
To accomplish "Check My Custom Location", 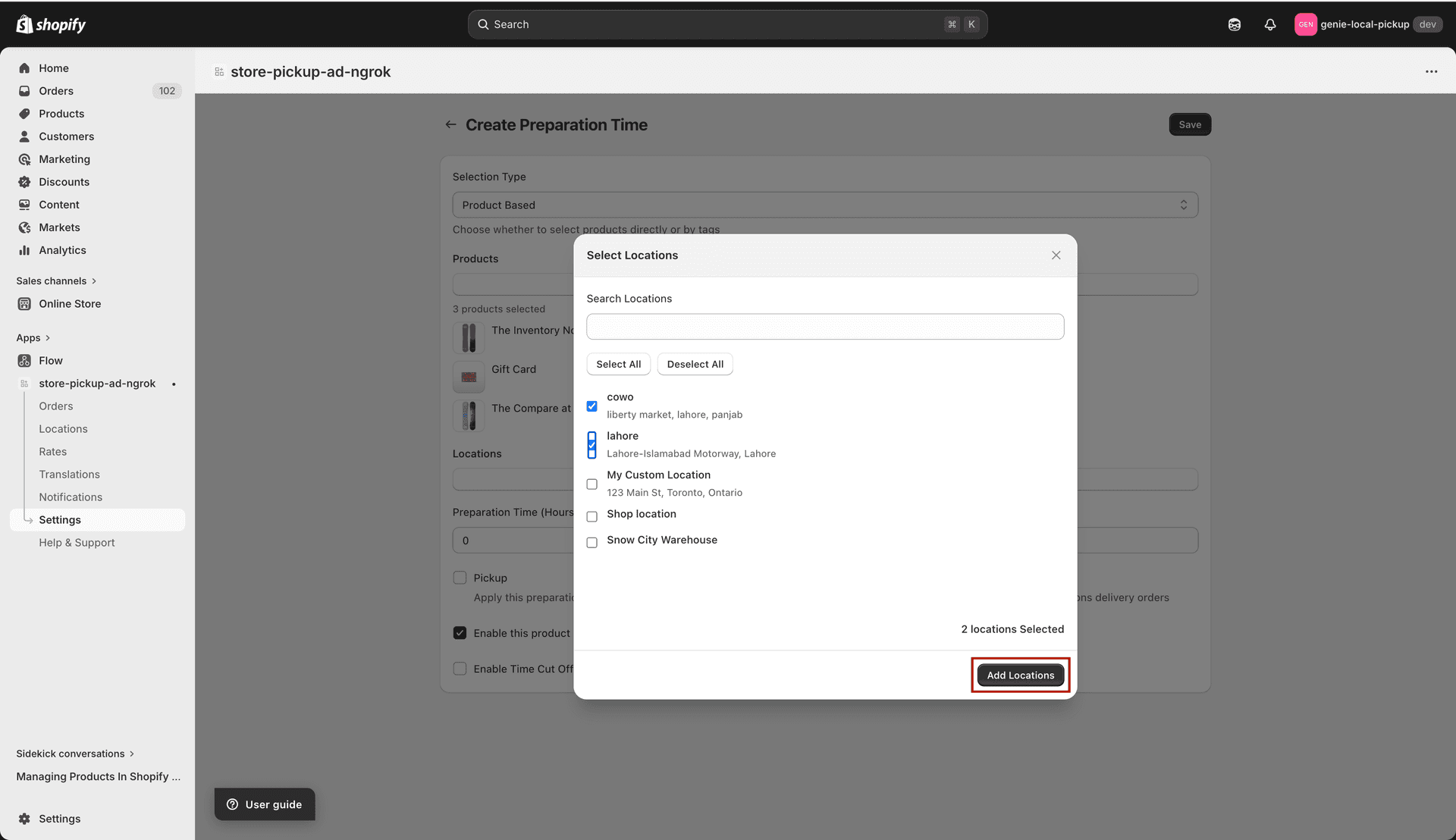I will point(591,484).
